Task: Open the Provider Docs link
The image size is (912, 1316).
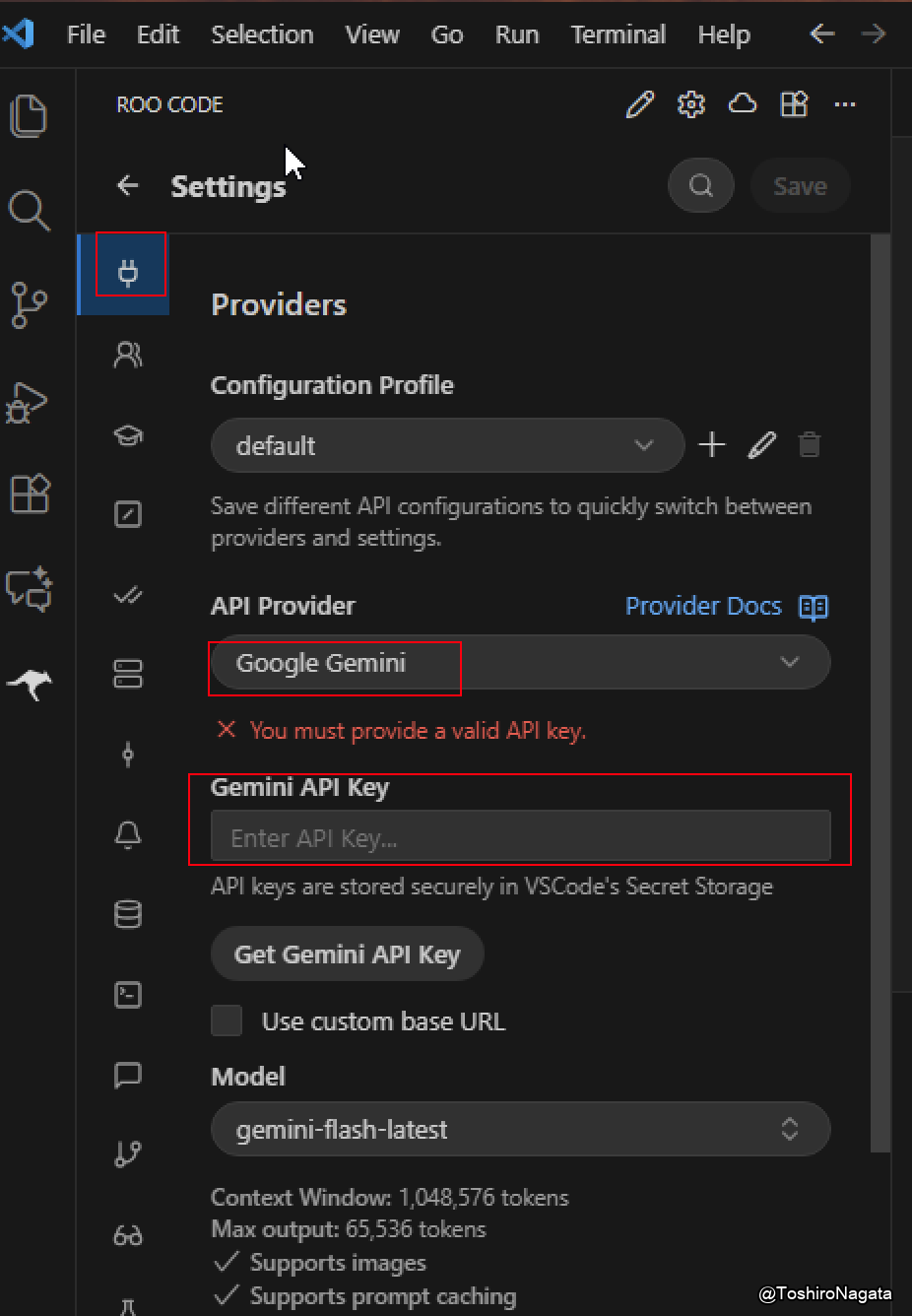Action: pos(703,606)
